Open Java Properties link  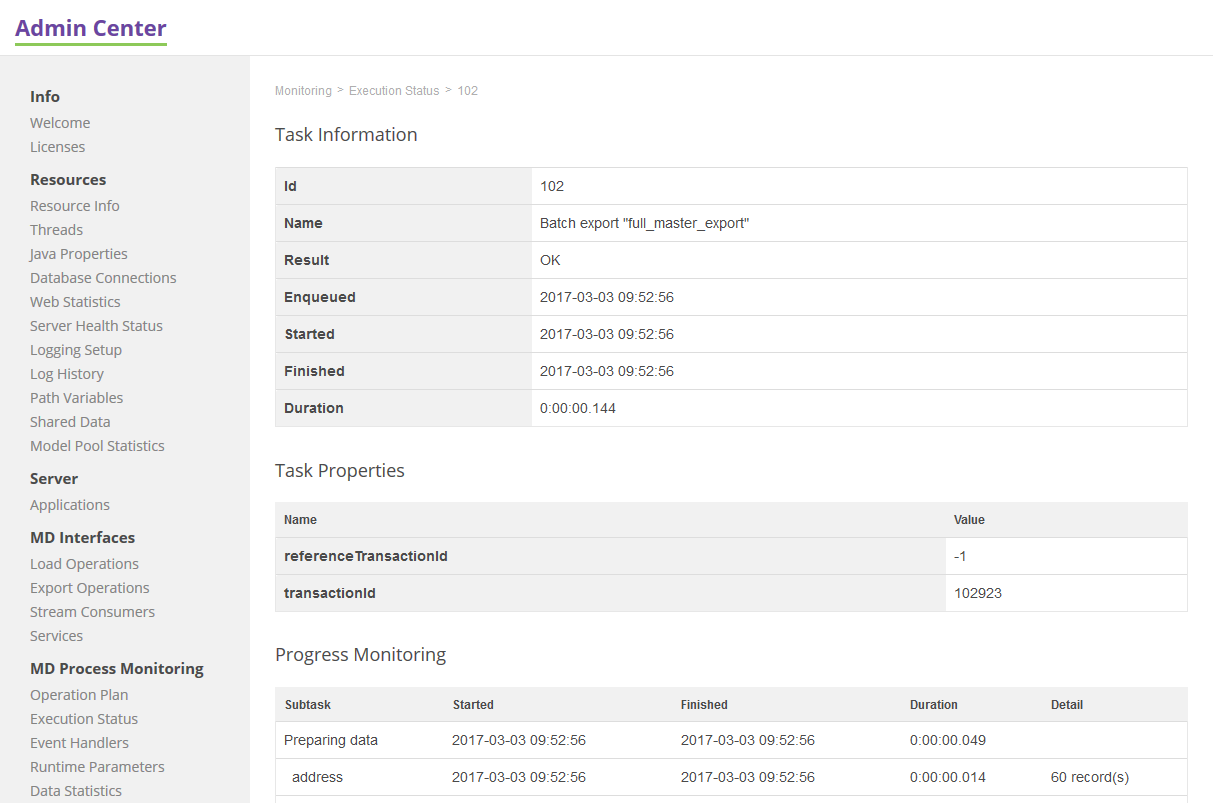(x=79, y=254)
